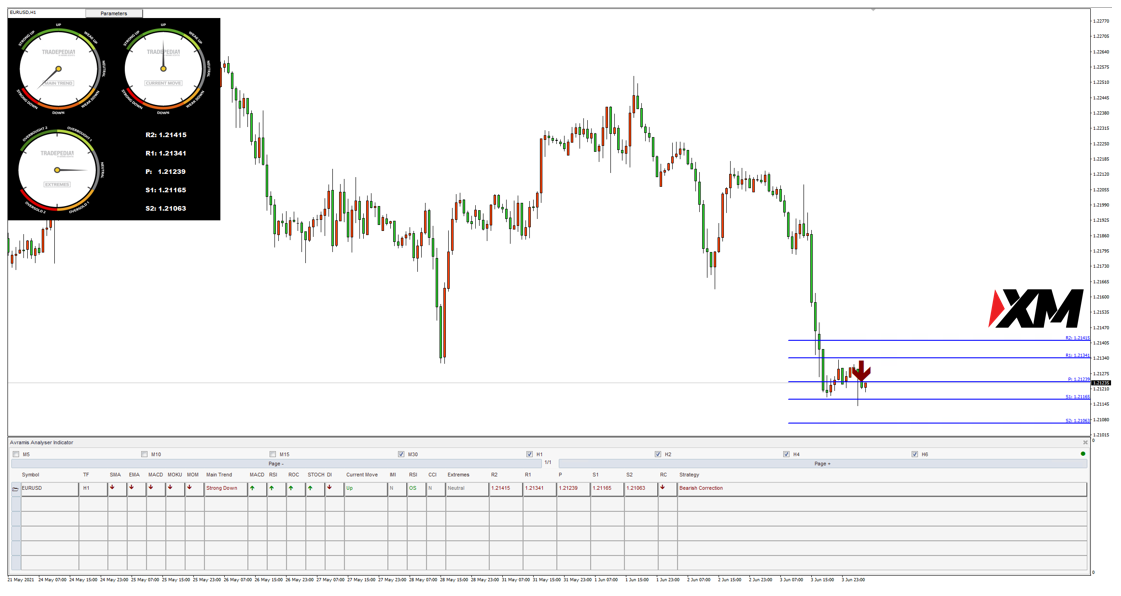Click the DI down arrow for EURUSD
The height and width of the screenshot is (596, 1121).
(330, 487)
